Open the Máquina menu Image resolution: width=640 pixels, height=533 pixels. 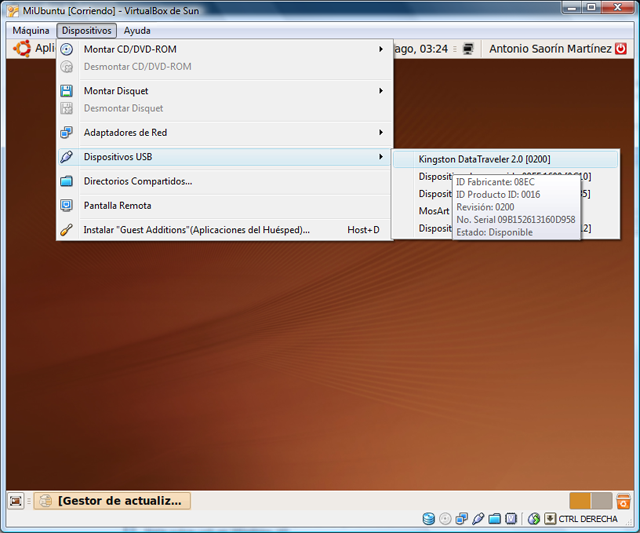click(x=31, y=30)
